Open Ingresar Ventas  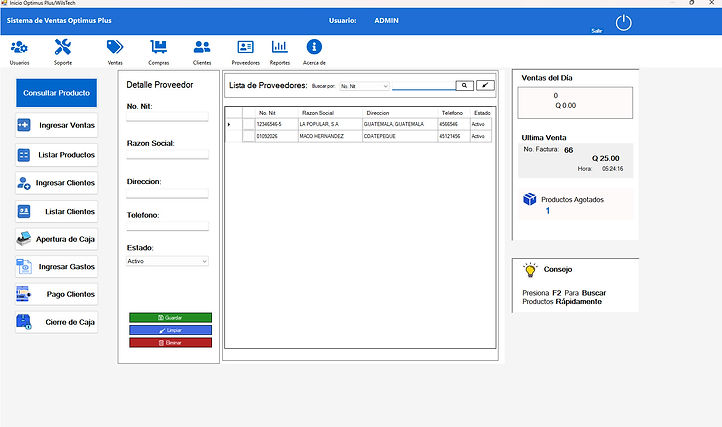tap(57, 125)
